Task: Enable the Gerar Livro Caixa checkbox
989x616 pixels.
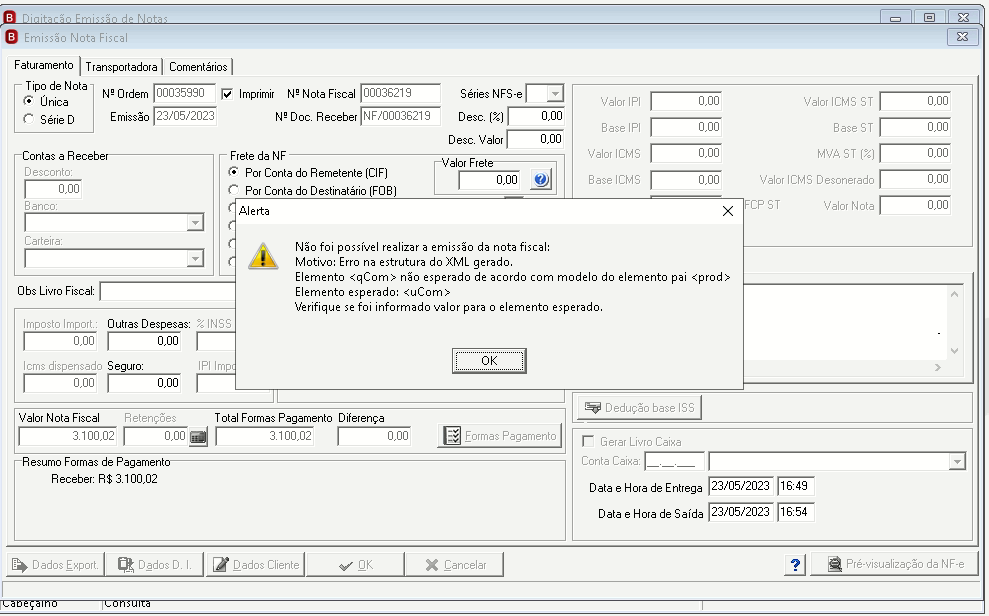Action: tap(588, 441)
